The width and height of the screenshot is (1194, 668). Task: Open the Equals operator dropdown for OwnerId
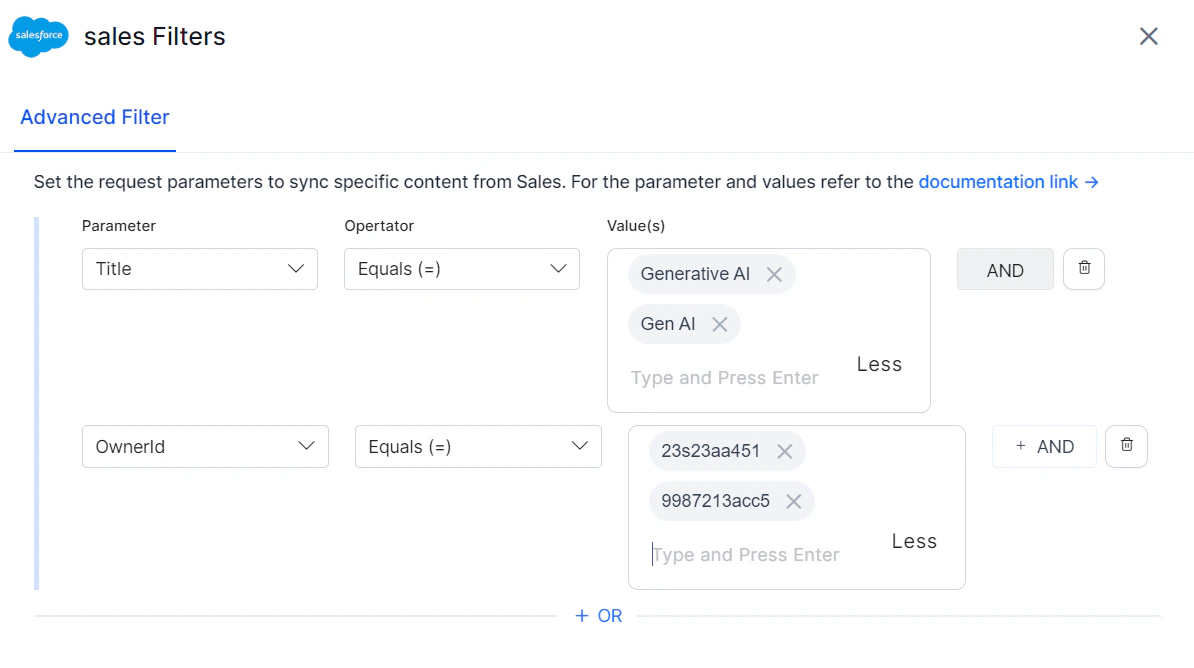478,446
